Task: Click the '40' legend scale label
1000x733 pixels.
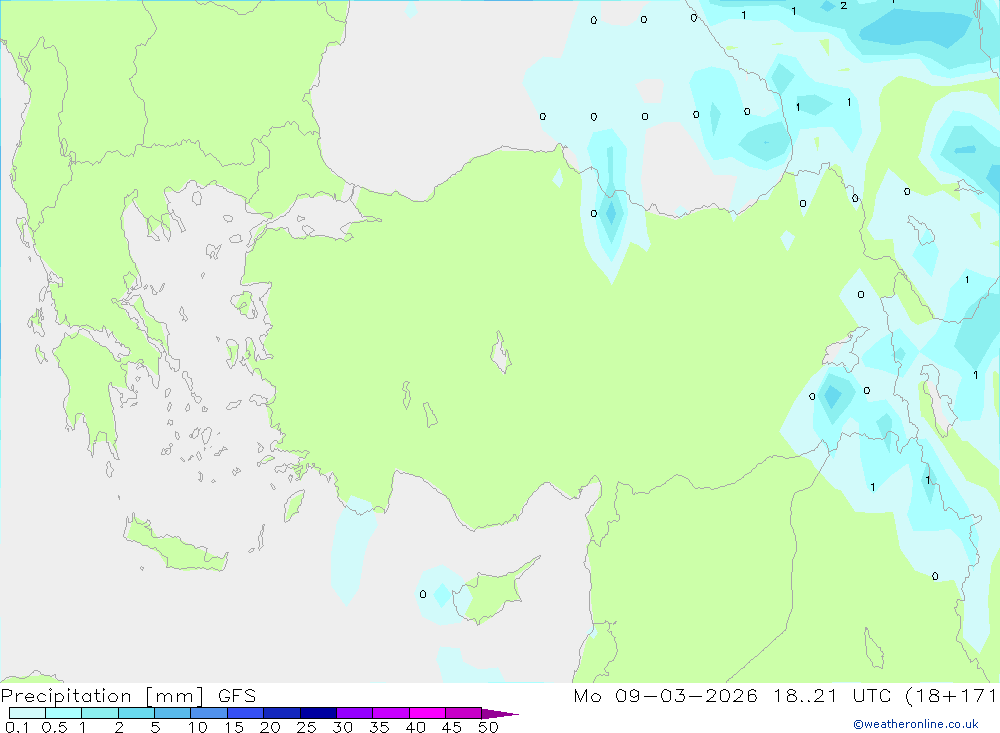Action: [415, 727]
